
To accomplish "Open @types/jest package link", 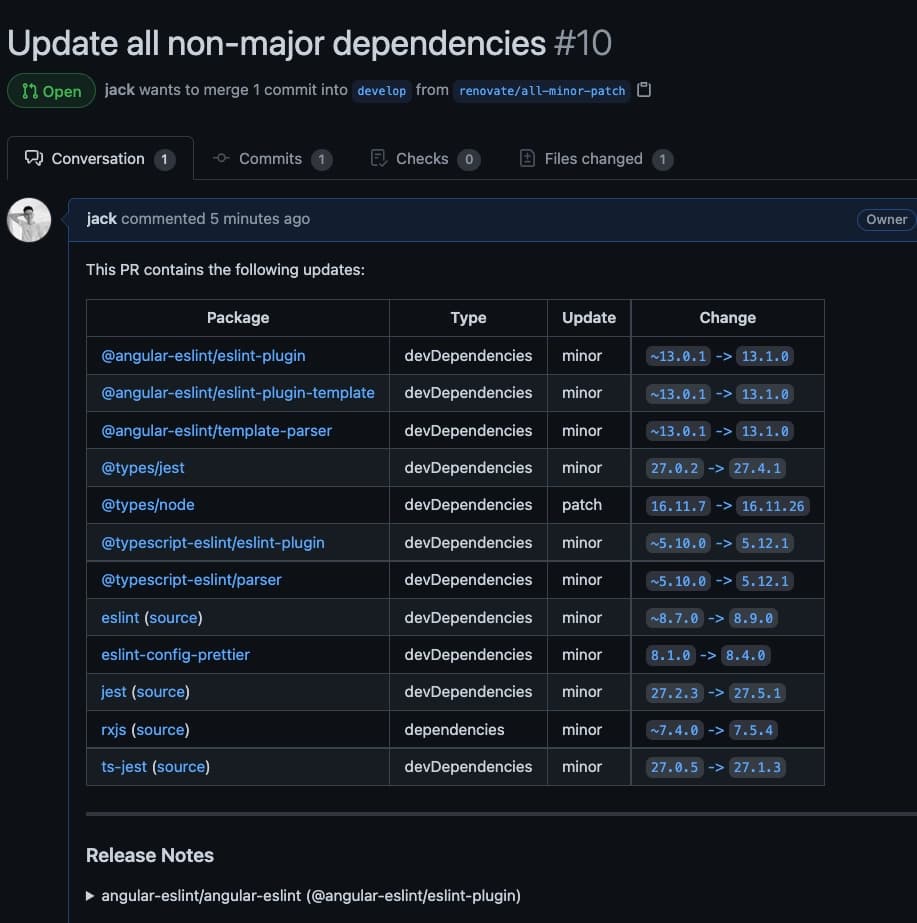I will coord(142,467).
